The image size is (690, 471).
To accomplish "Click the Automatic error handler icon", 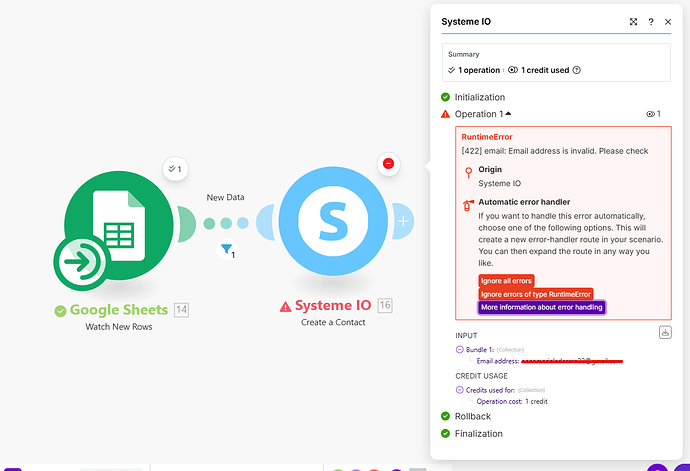I will 468,205.
